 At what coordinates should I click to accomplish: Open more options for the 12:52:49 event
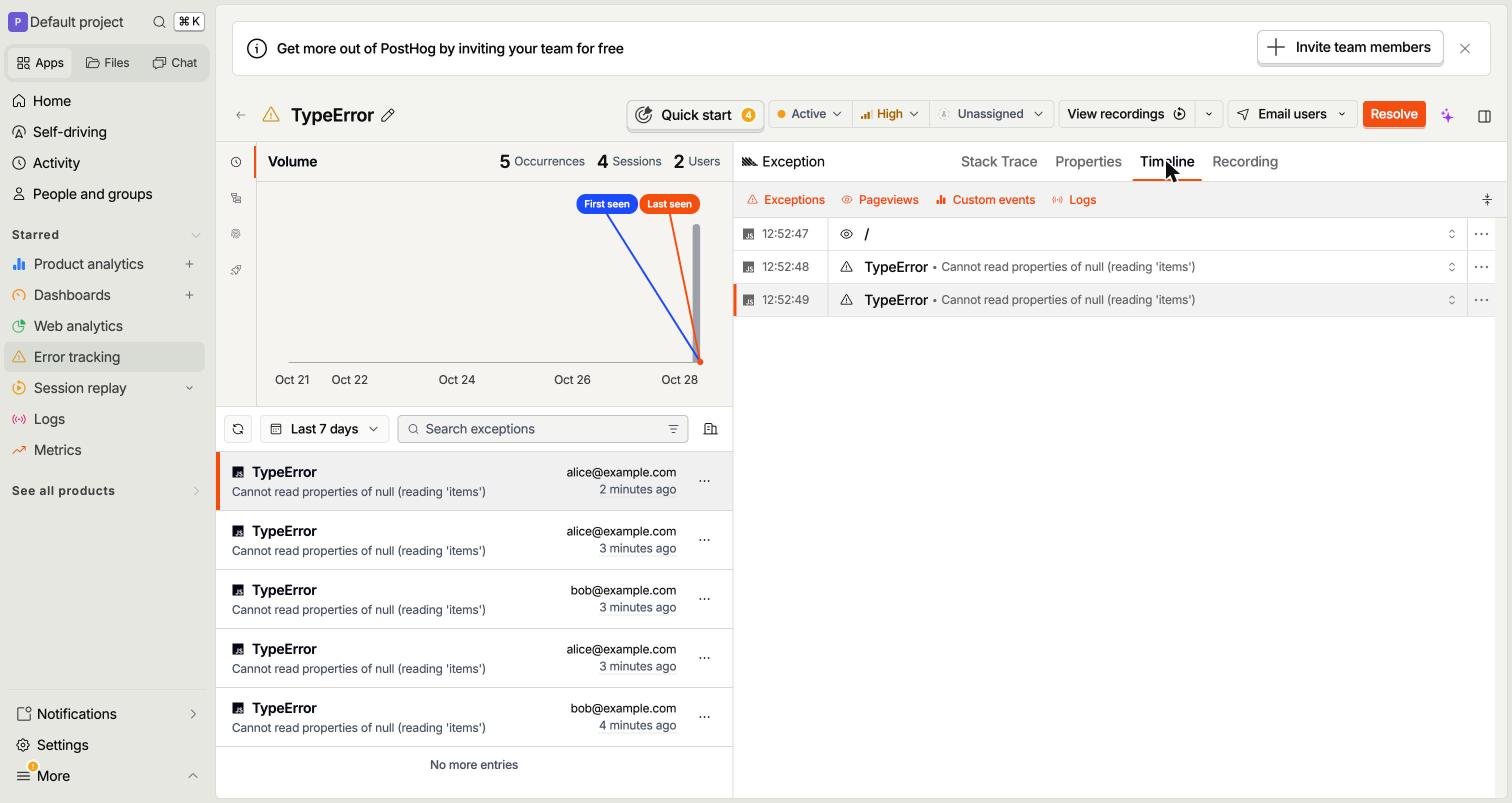1481,300
